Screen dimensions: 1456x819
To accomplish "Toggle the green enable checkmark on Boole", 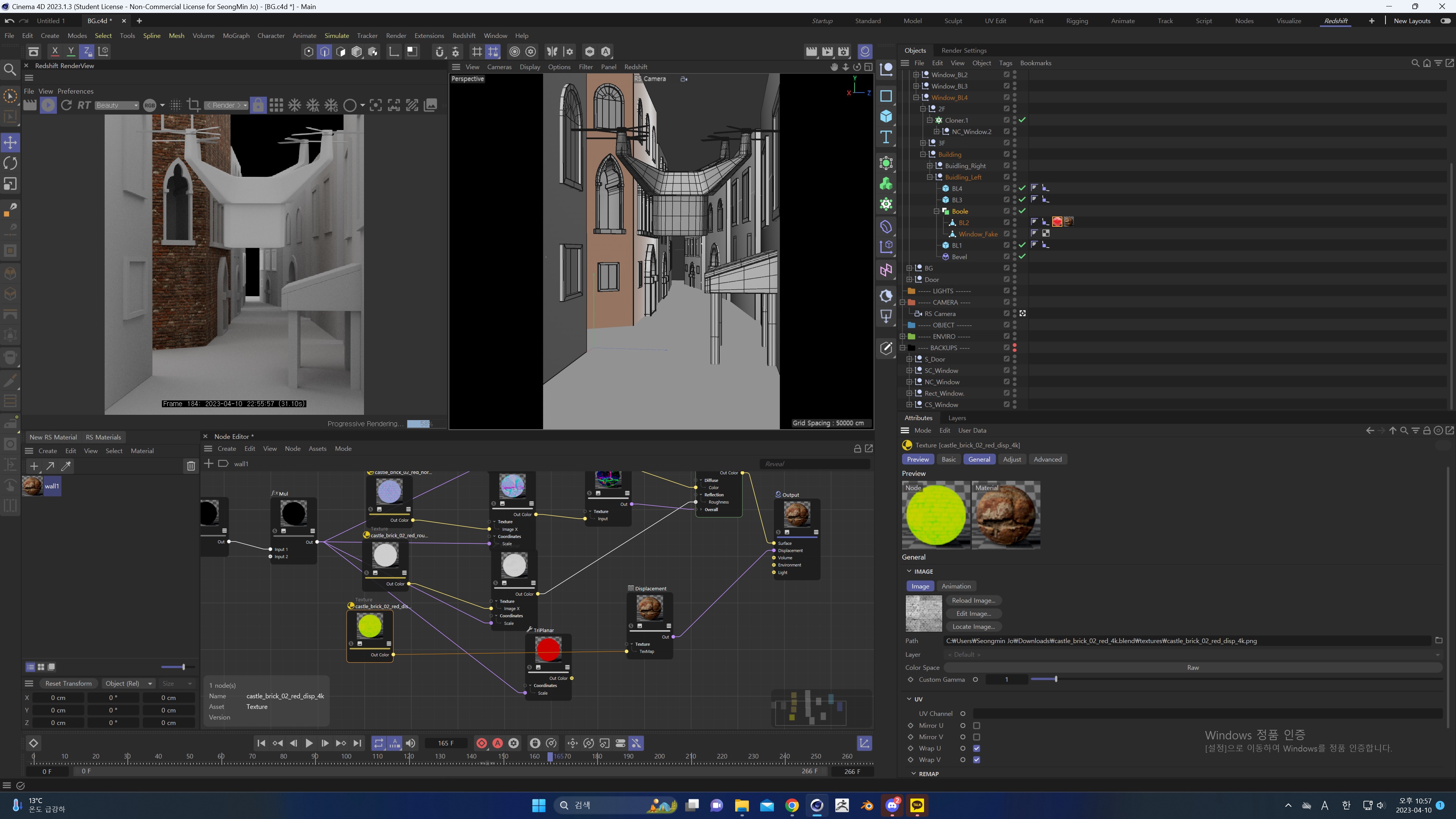I will tap(1023, 211).
